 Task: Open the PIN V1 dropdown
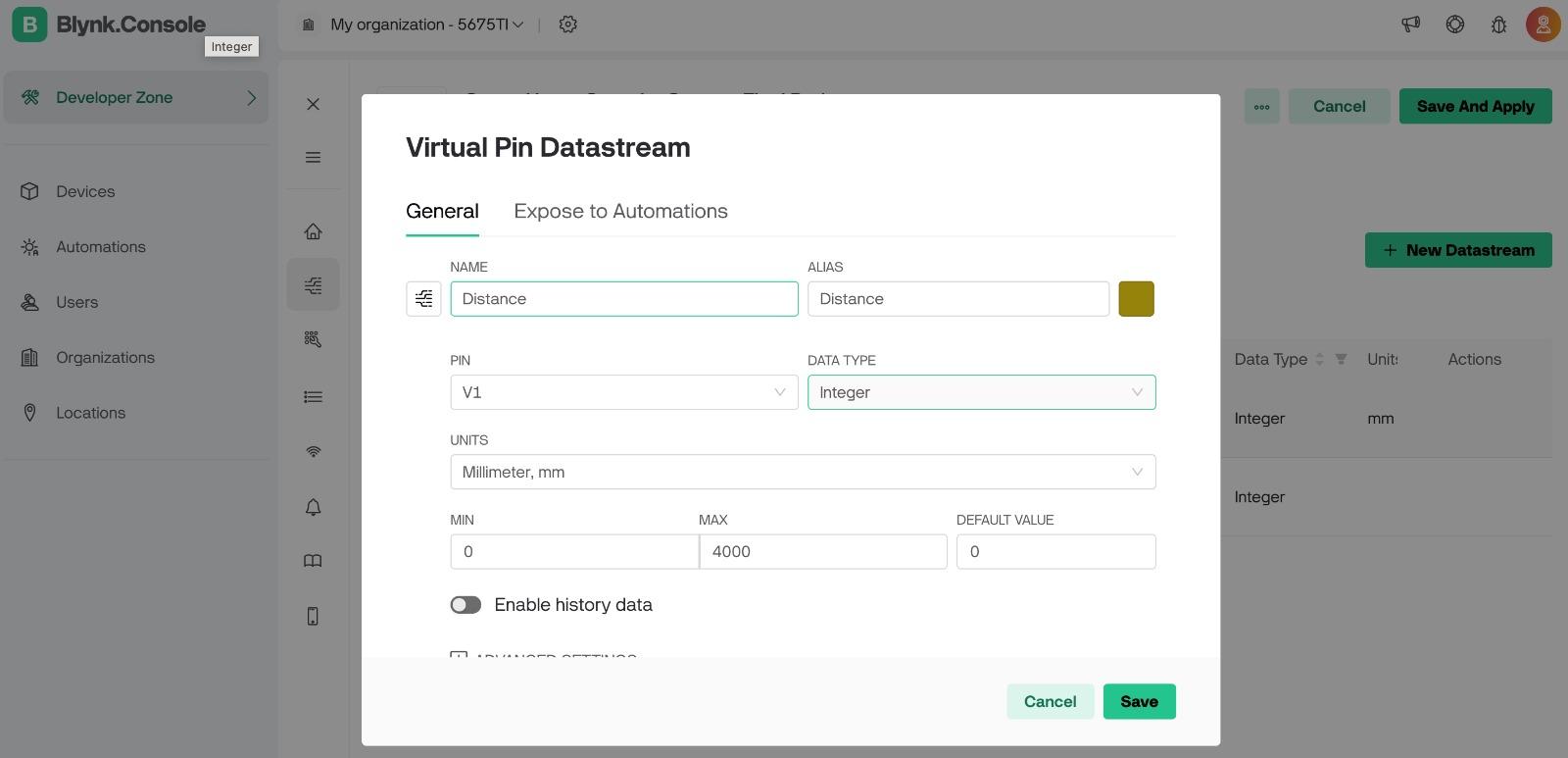(x=624, y=392)
